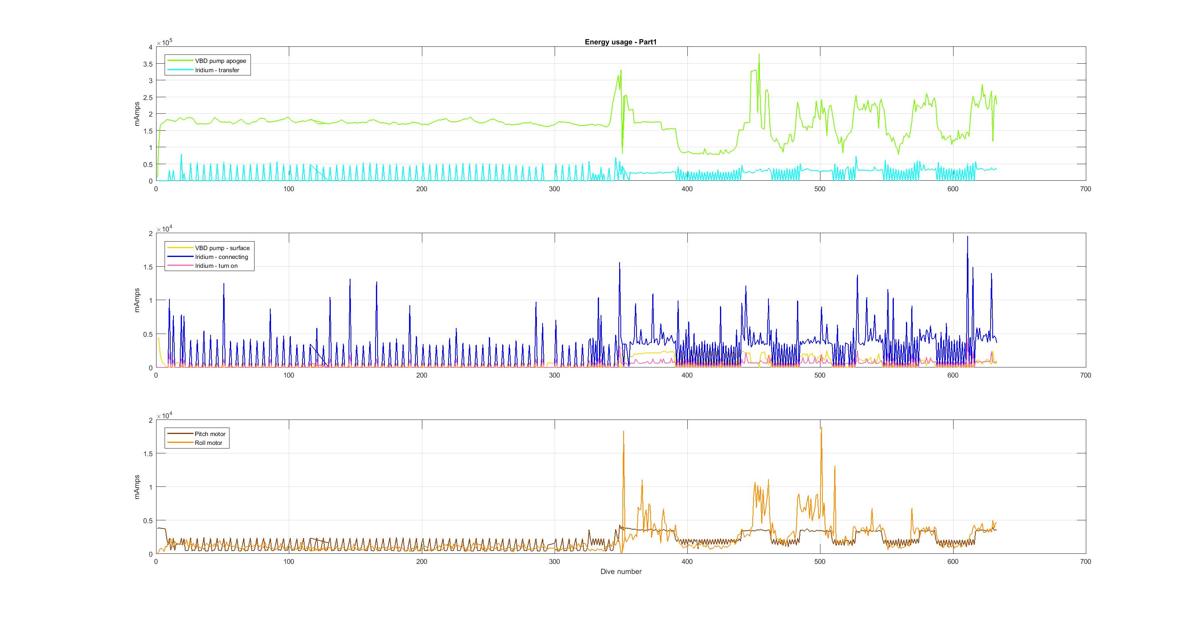Image resolution: width=1200 pixels, height=622 pixels.
Task: Click the '3.5' y-axis tick label
Action: point(148,64)
